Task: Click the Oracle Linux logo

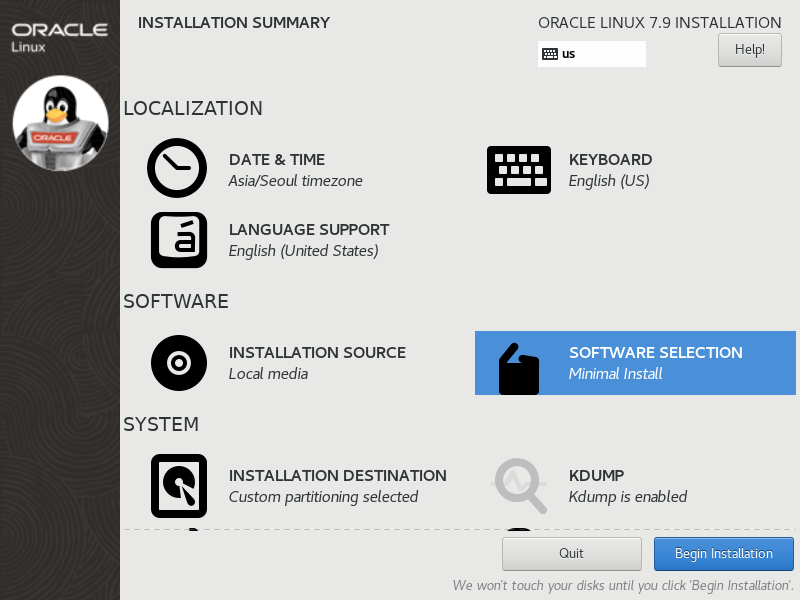Action: pyautogui.click(x=60, y=37)
